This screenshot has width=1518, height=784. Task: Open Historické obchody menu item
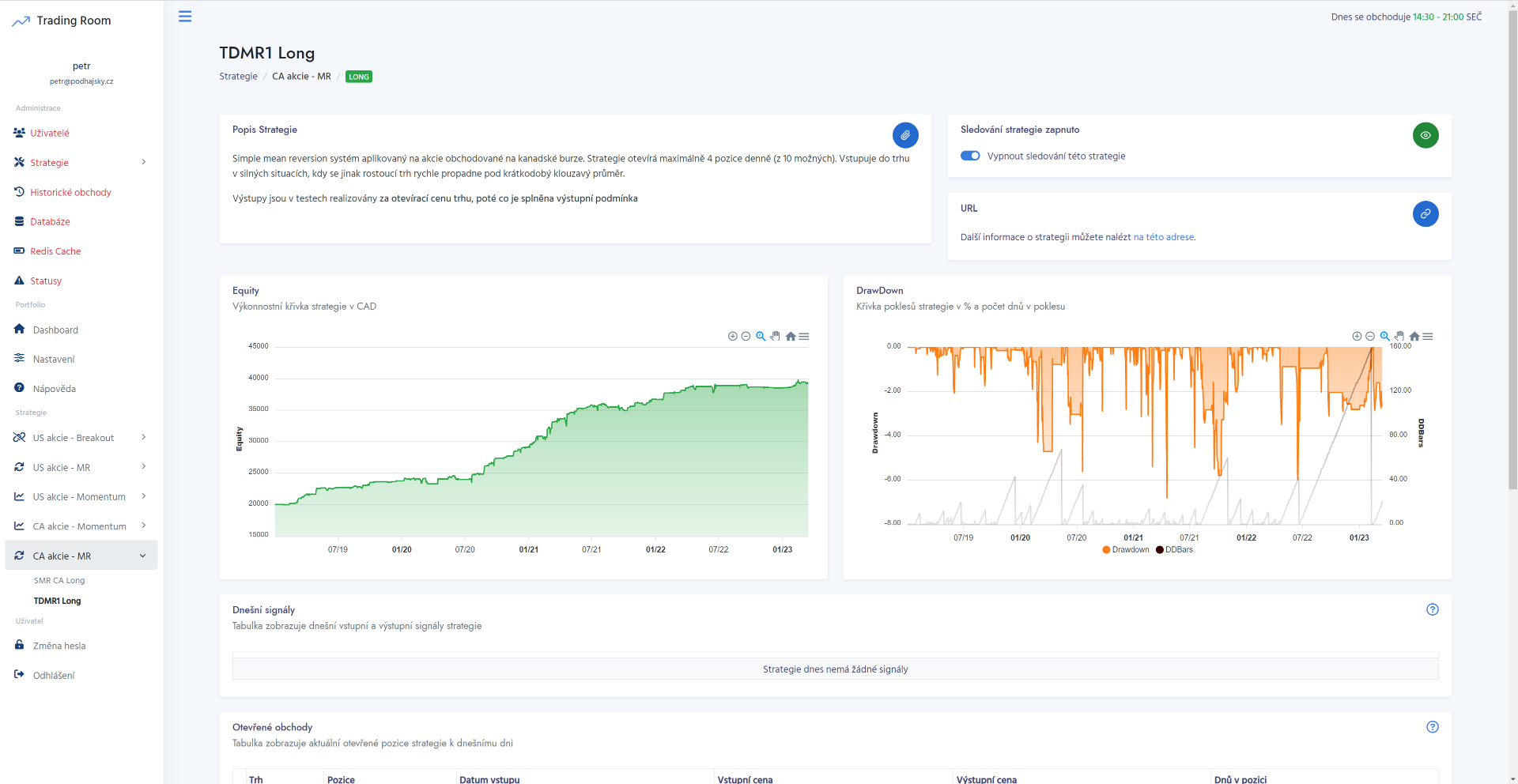(70, 192)
